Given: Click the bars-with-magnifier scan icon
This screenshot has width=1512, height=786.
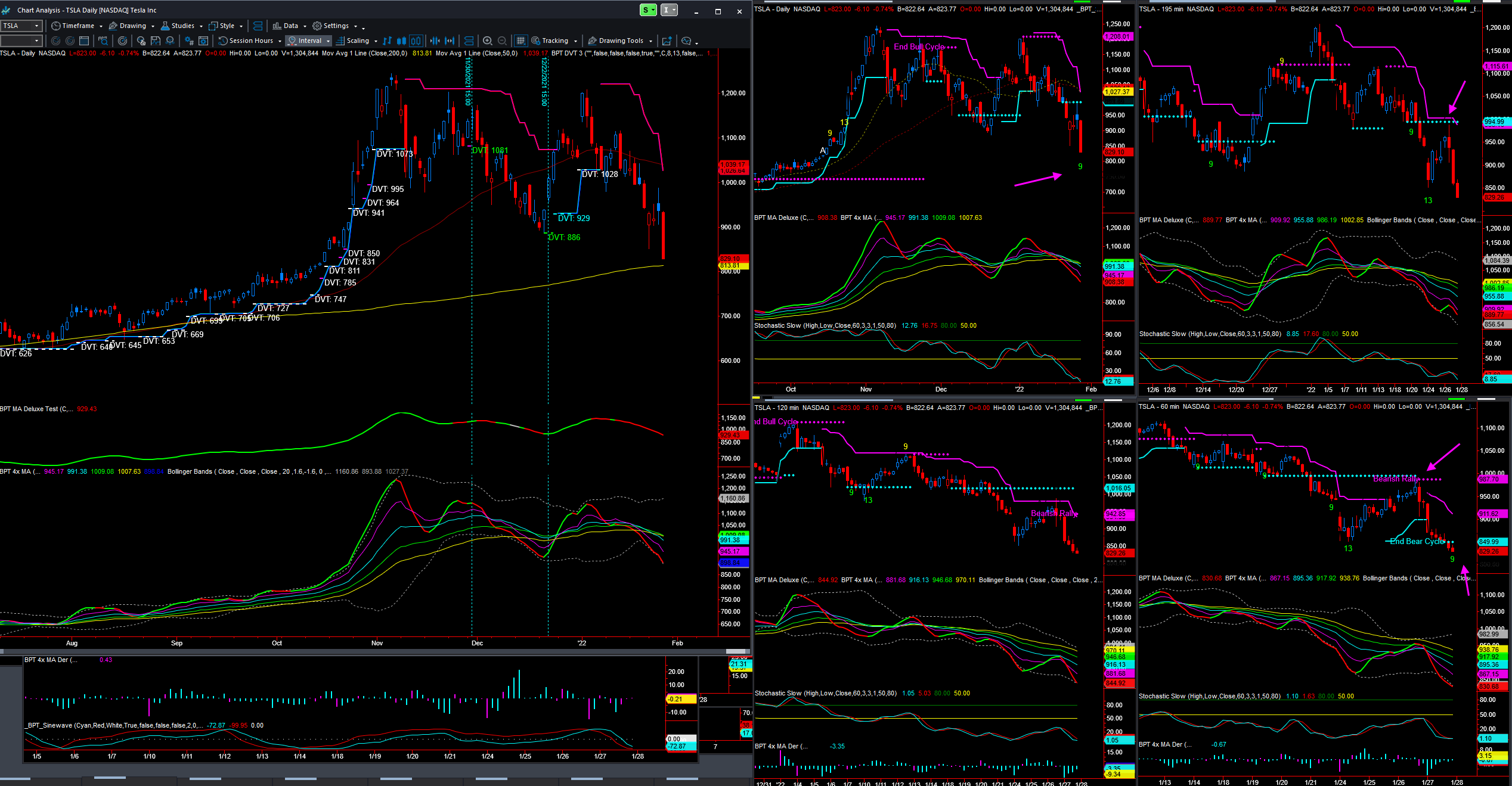Looking at the screenshot, I should [103, 41].
